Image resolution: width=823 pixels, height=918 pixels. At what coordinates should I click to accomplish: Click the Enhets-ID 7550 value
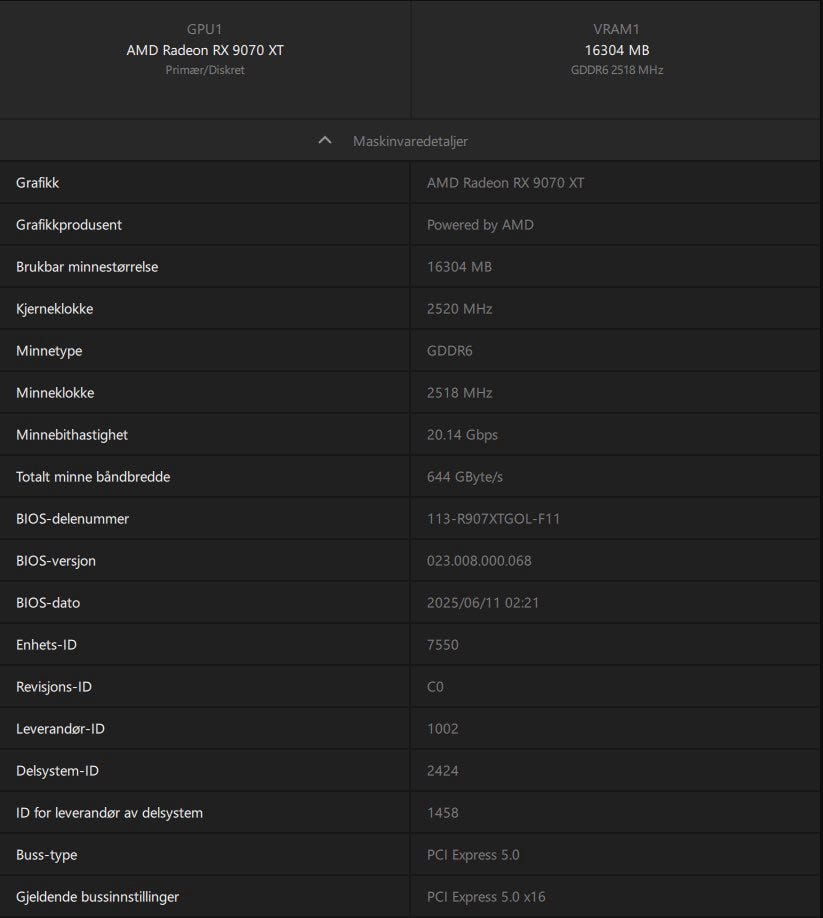click(x=442, y=645)
